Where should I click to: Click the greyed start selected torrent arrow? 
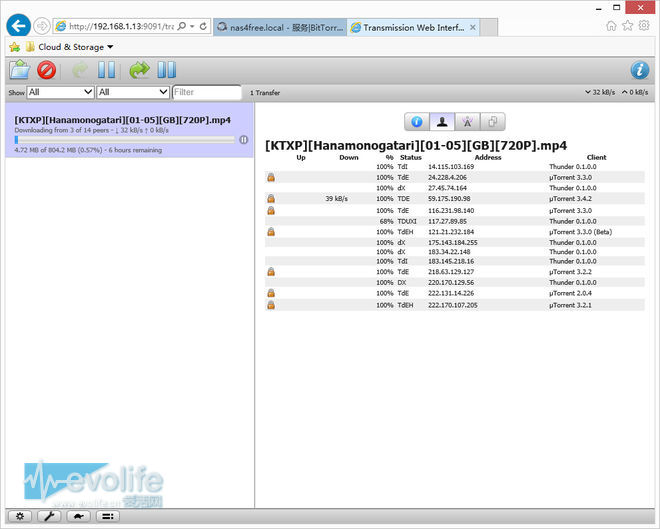tap(80, 70)
